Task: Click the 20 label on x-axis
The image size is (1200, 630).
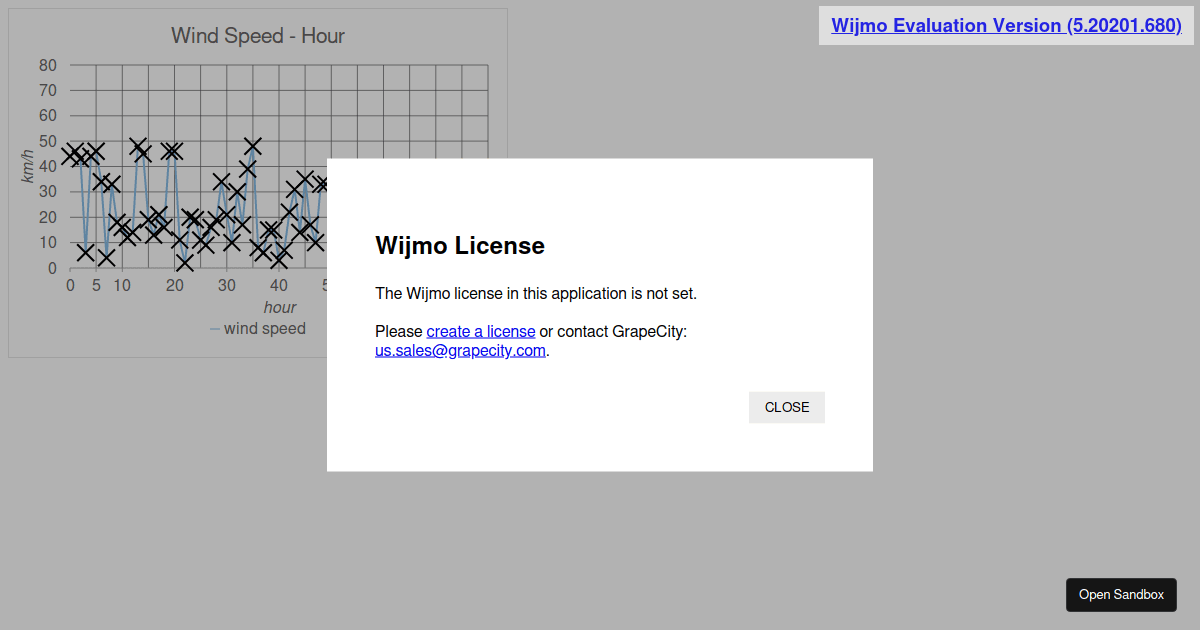Action: coord(175,285)
